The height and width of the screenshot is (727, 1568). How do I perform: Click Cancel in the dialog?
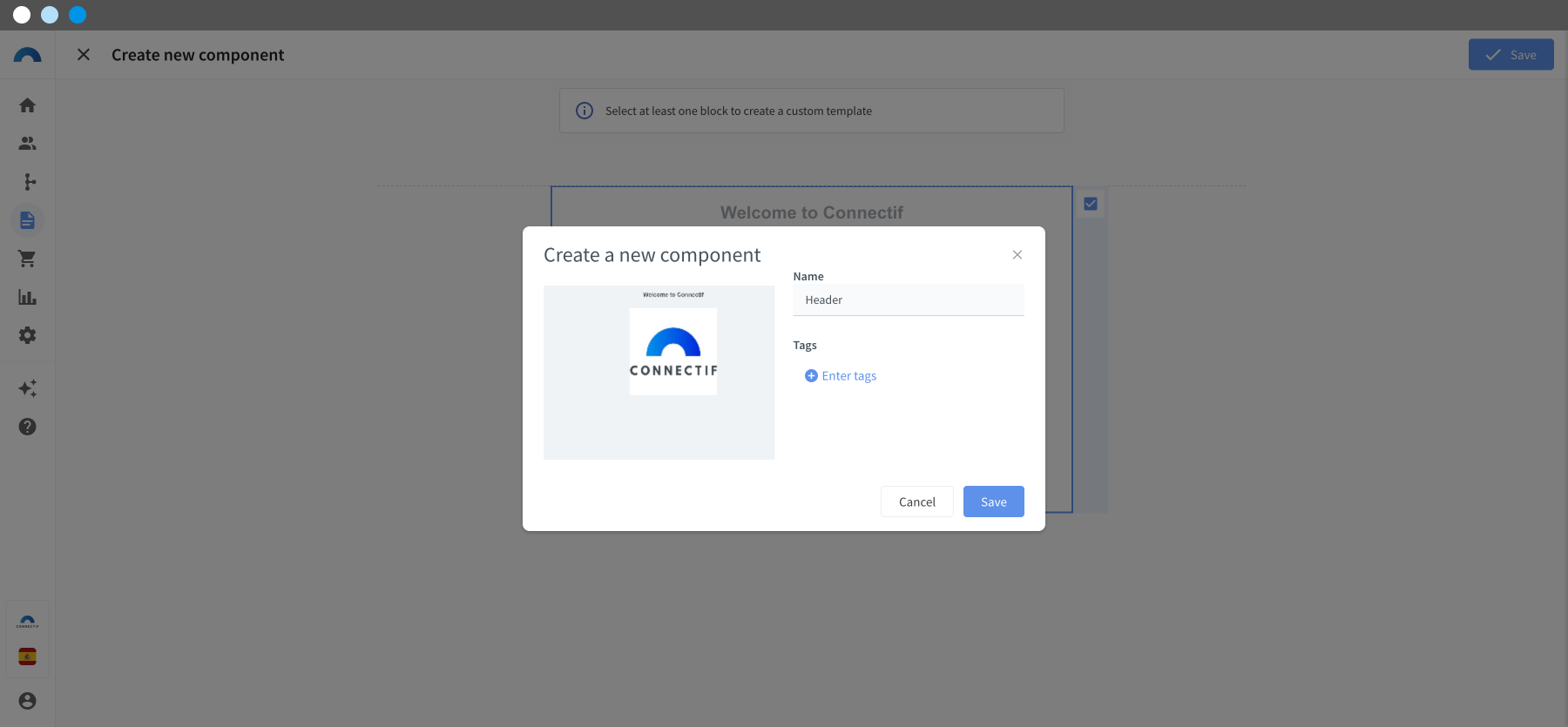coord(916,501)
